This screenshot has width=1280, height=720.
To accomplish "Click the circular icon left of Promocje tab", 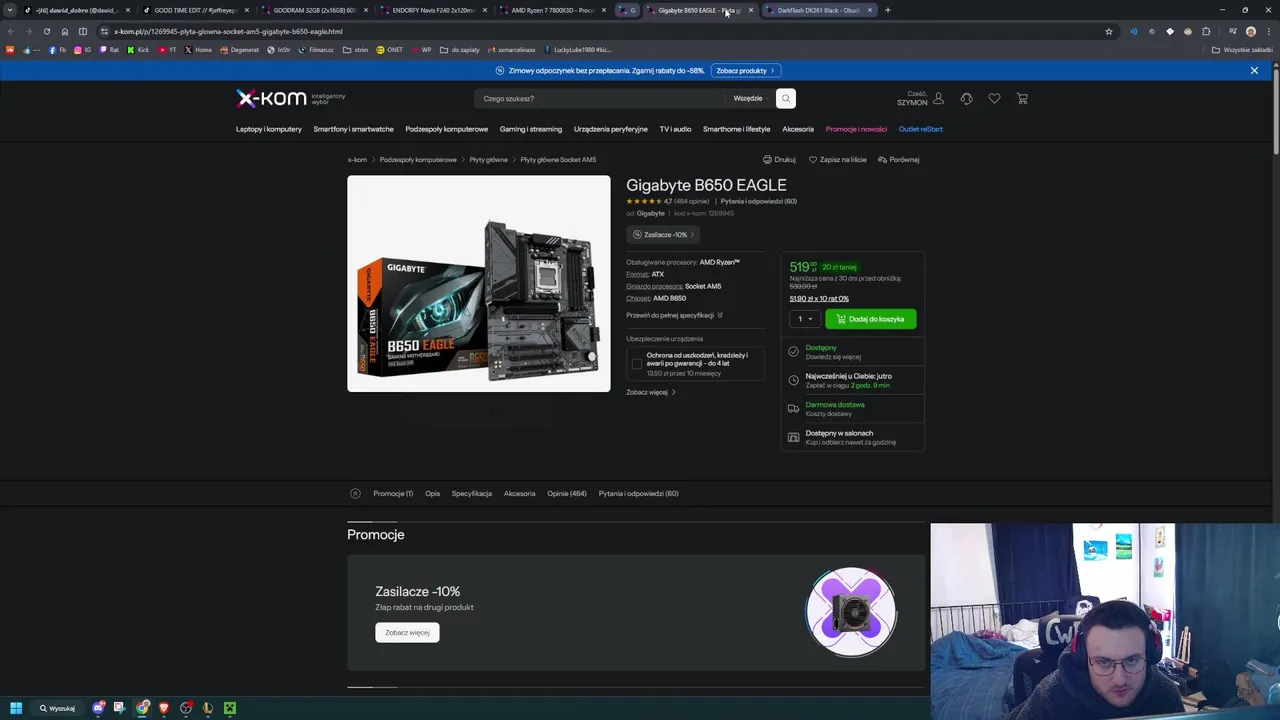I will [355, 493].
